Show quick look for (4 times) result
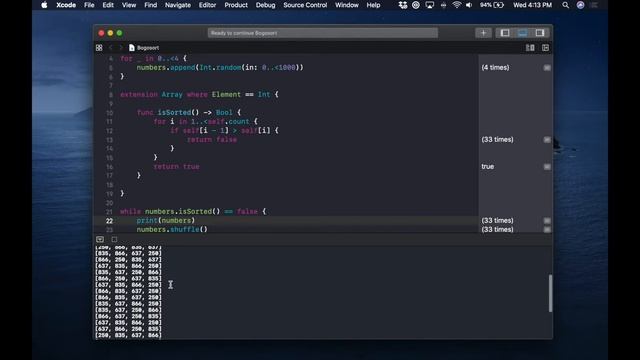This screenshot has width=640, height=360. (x=547, y=67)
